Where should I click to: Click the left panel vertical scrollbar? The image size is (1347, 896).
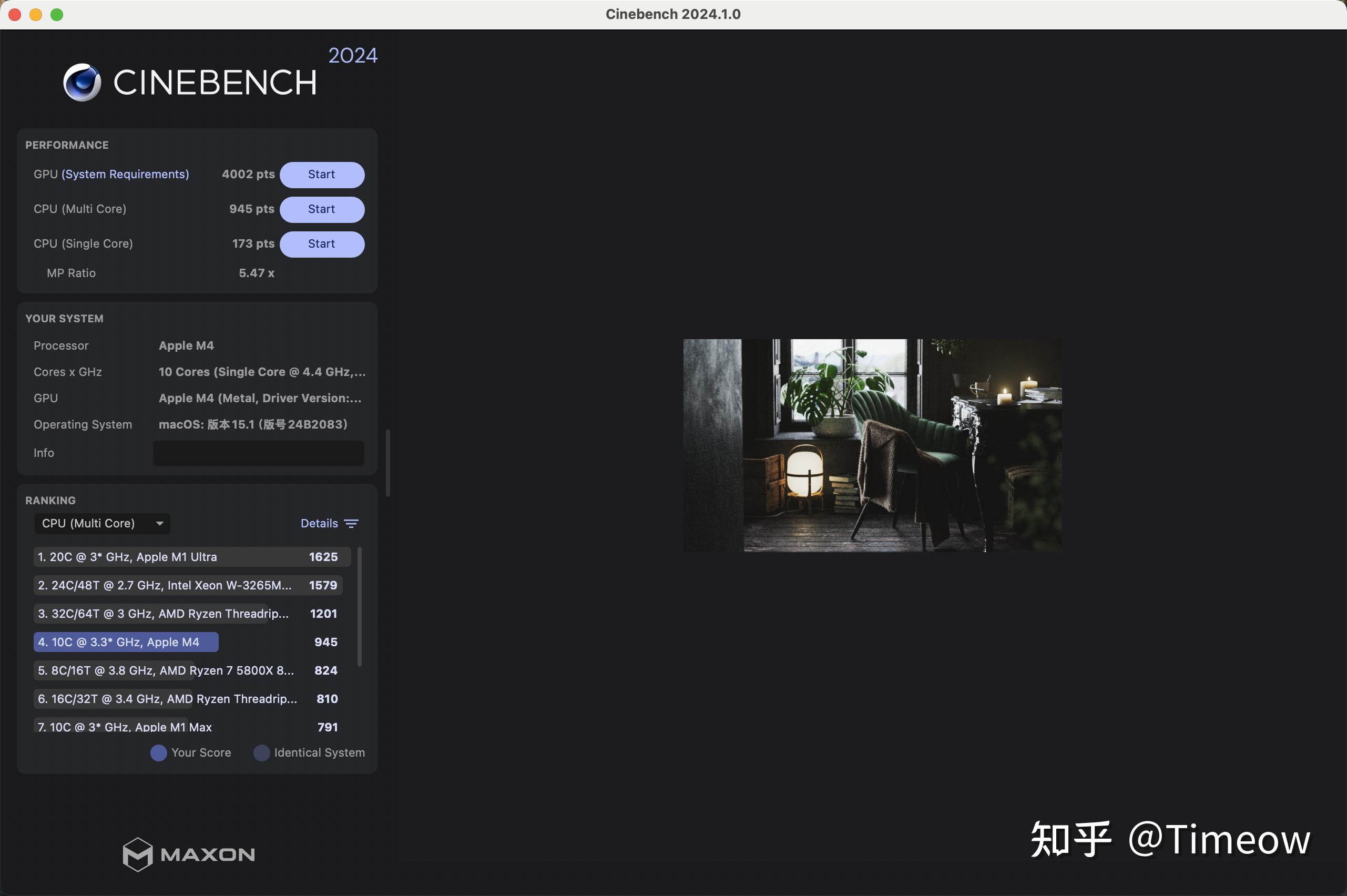pyautogui.click(x=389, y=463)
